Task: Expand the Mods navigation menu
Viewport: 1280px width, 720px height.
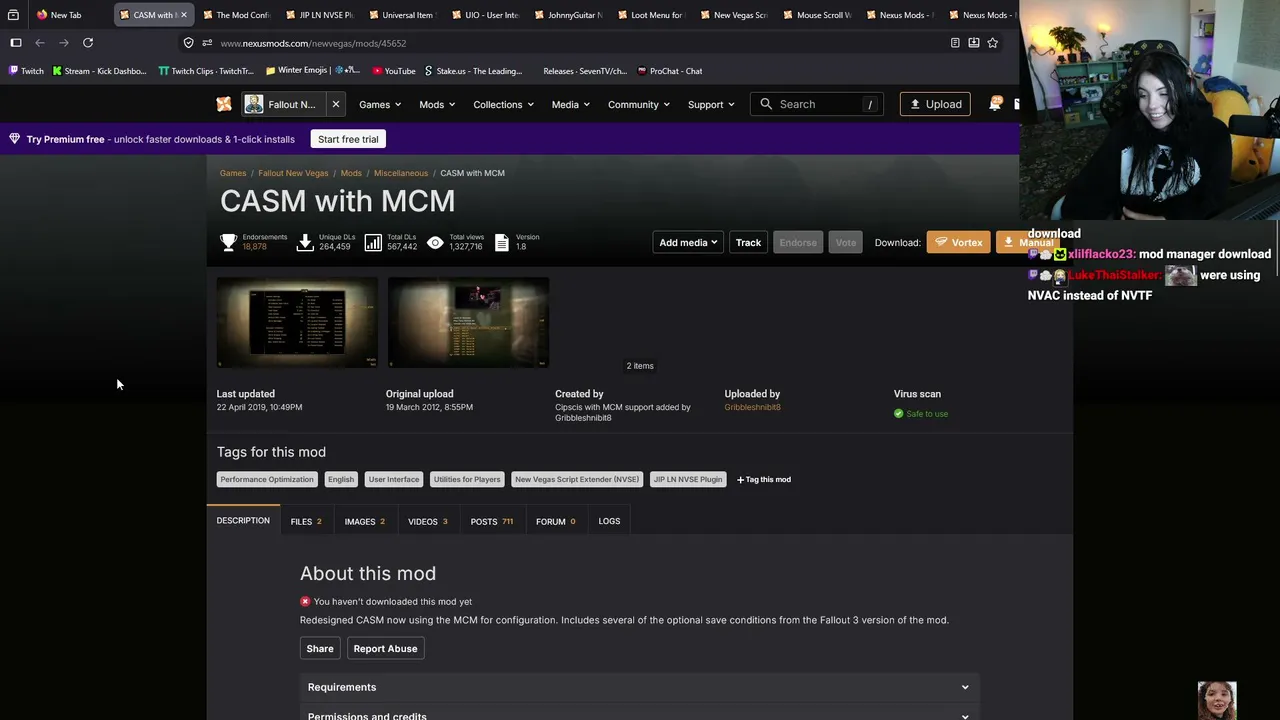Action: (x=437, y=104)
